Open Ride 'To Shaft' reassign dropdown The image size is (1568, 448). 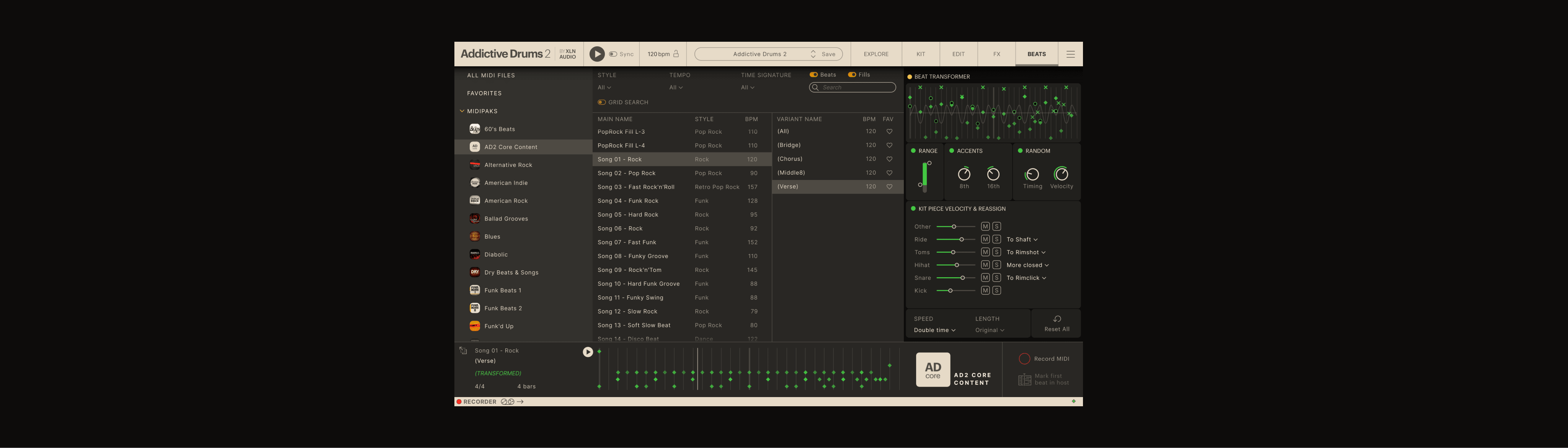pyautogui.click(x=1022, y=240)
